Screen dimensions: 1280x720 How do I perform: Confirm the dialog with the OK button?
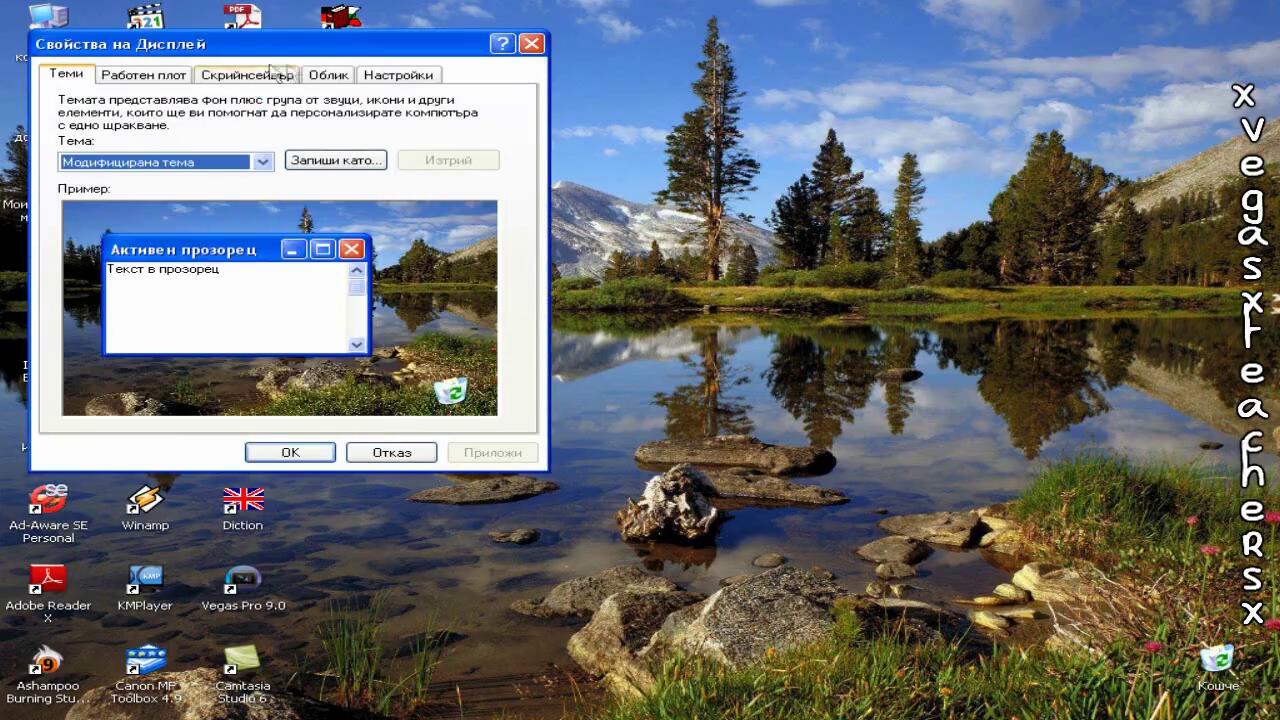(290, 453)
